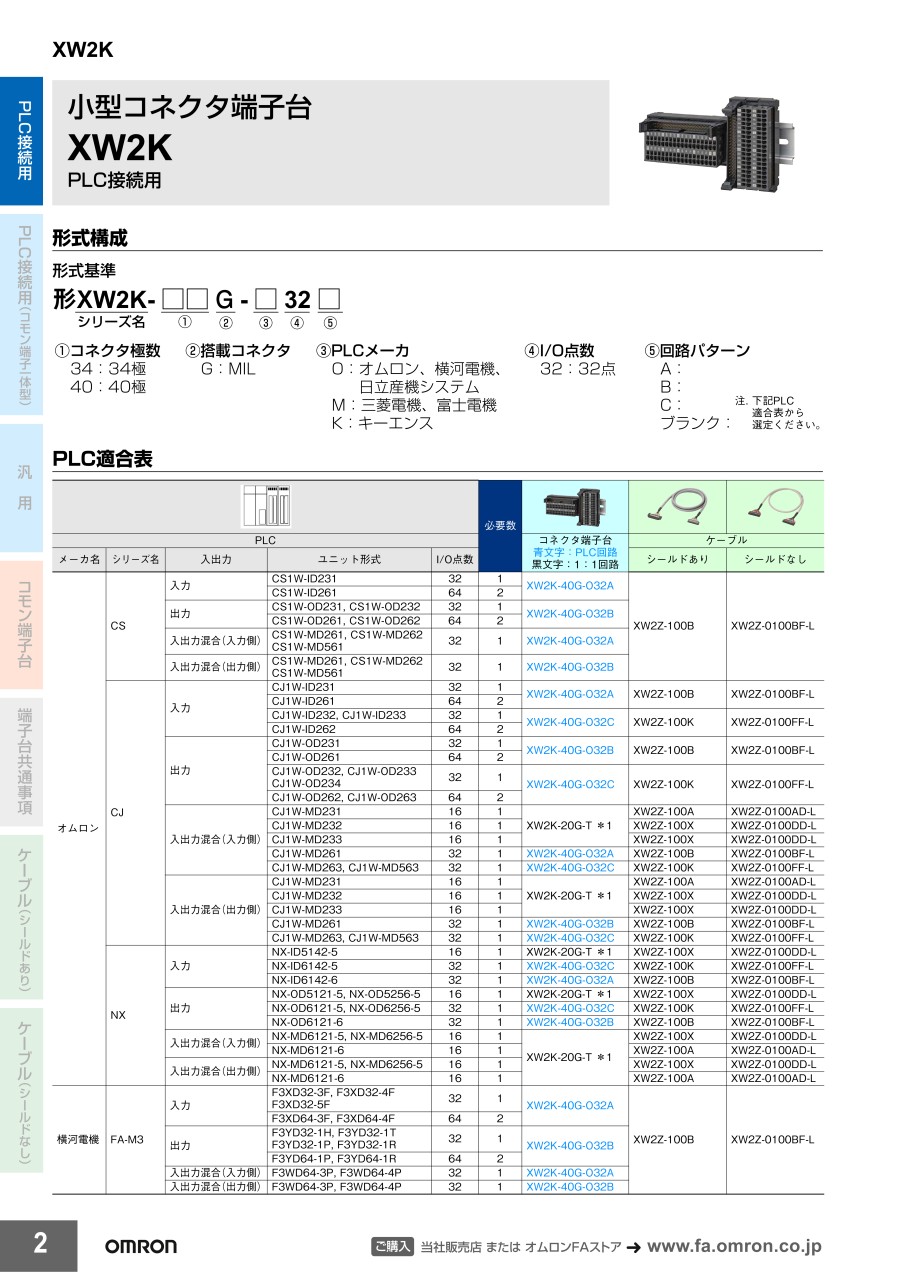Open the www.fa.omron.co.jp link
900x1272 pixels.
(734, 1246)
